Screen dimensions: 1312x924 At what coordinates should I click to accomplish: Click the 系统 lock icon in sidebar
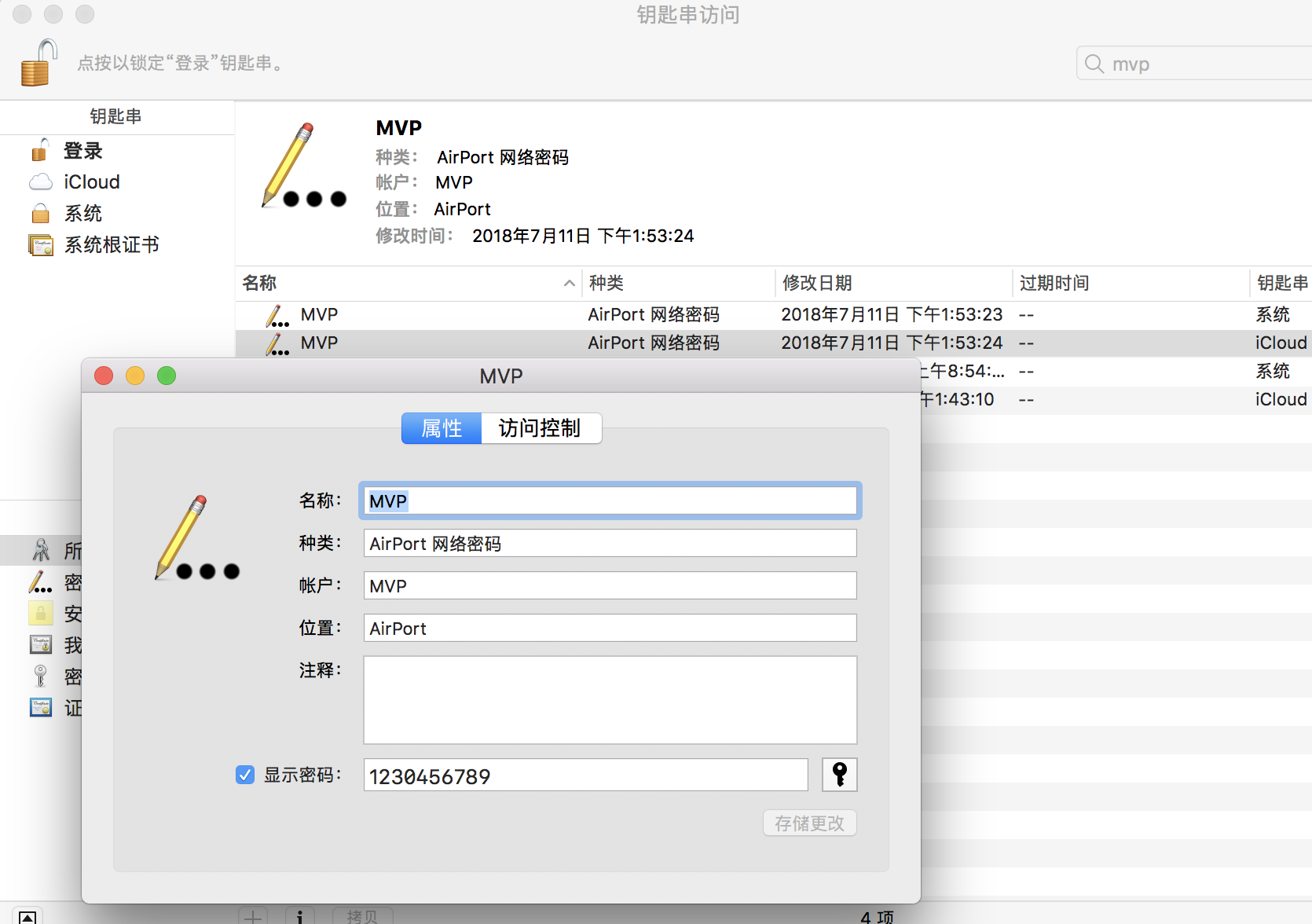click(41, 213)
